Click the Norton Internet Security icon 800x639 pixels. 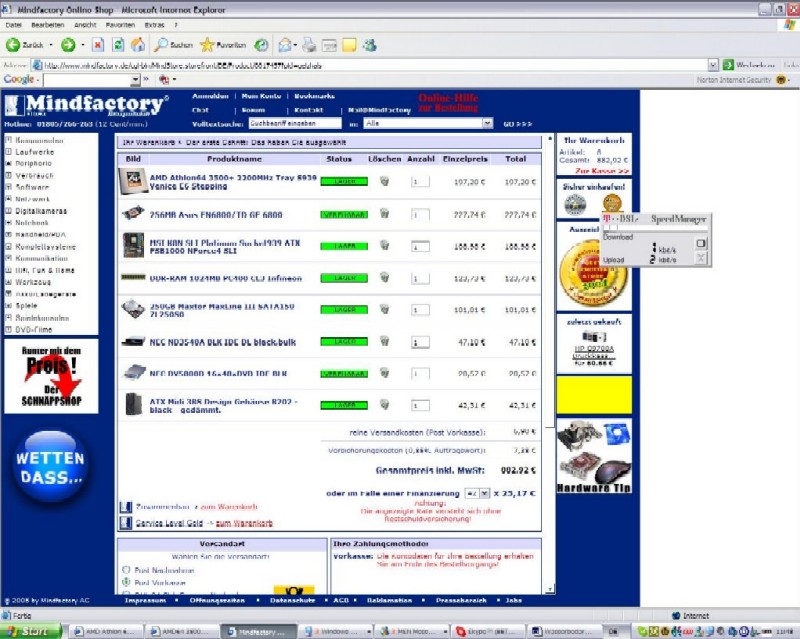pyautogui.click(x=781, y=80)
